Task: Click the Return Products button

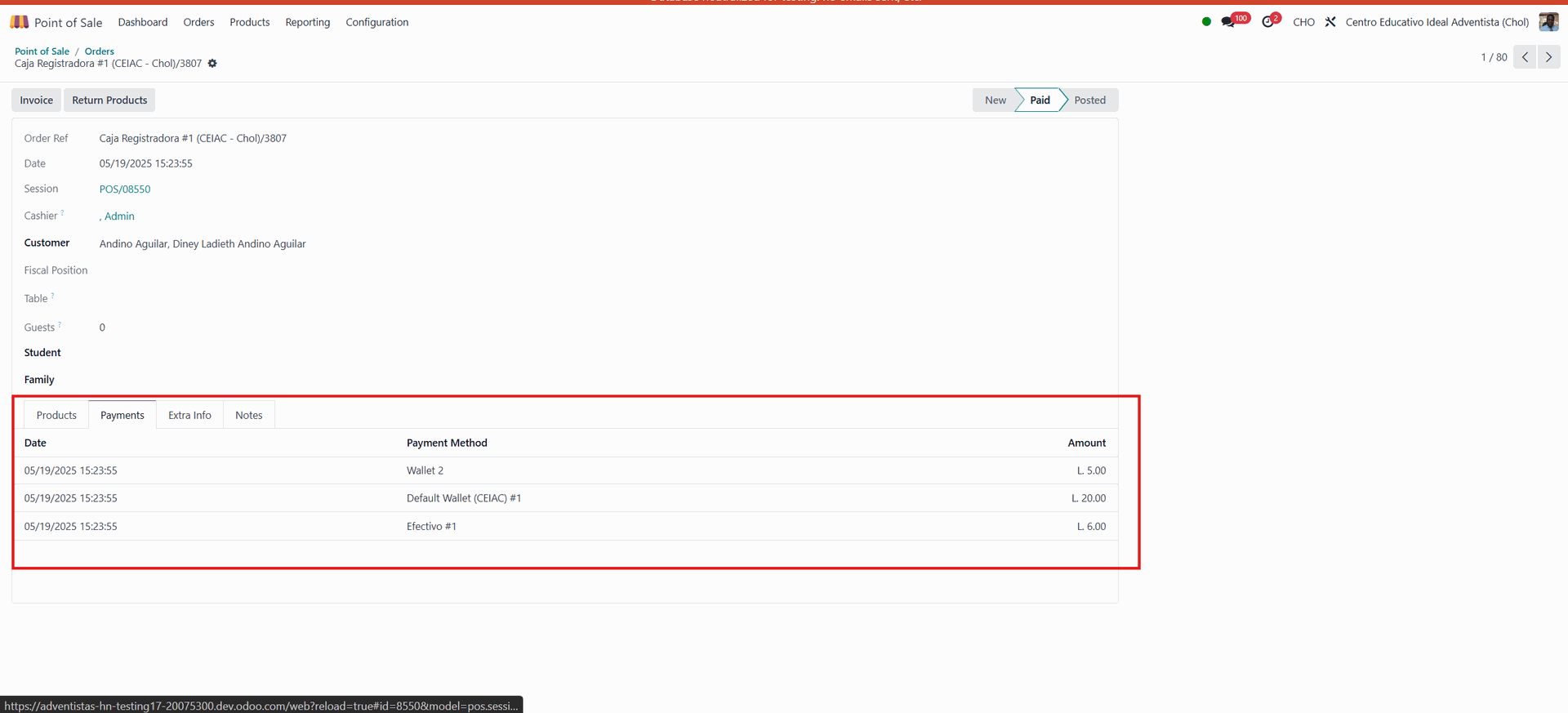Action: pos(109,100)
